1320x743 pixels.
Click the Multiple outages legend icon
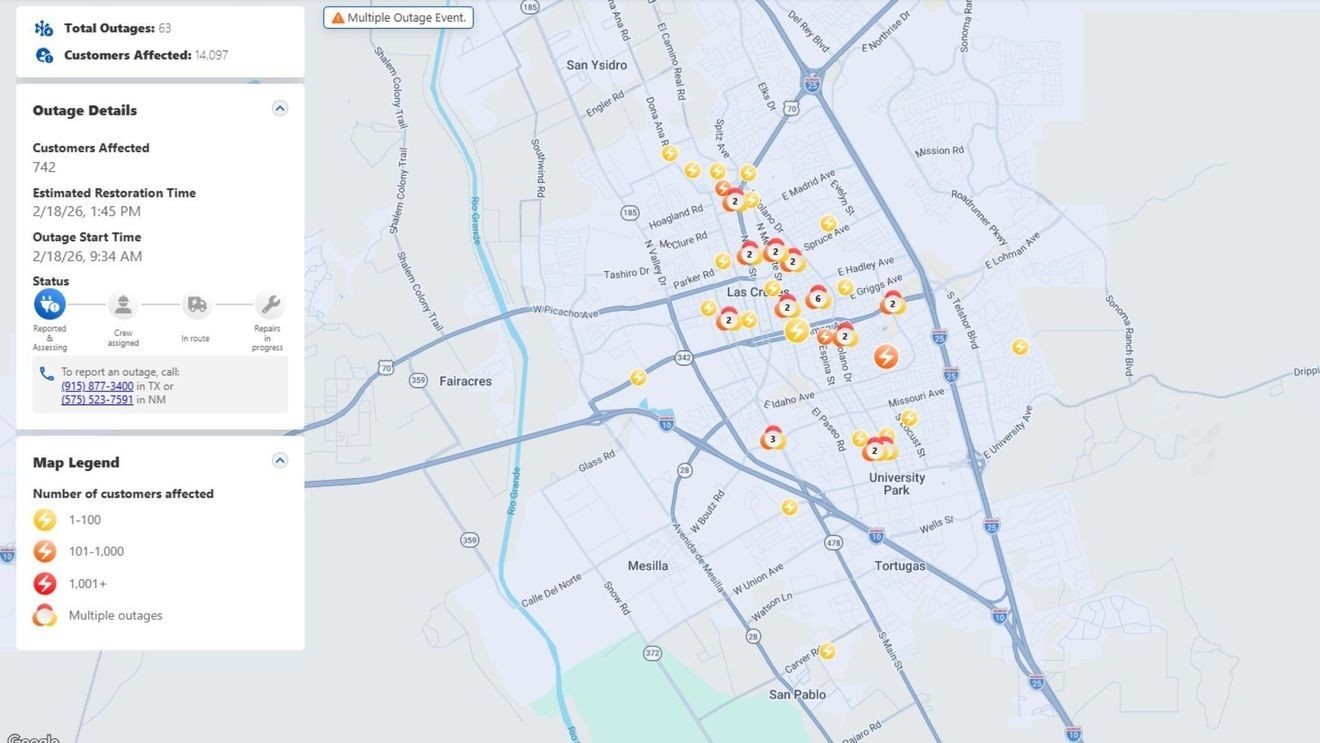(45, 615)
